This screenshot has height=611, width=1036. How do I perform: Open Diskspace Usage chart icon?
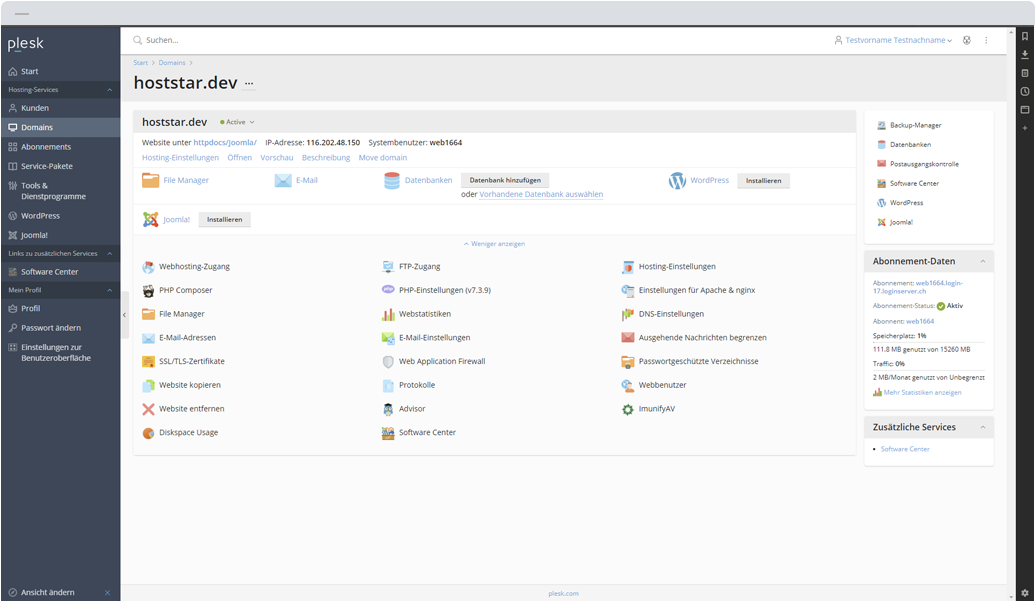(148, 433)
